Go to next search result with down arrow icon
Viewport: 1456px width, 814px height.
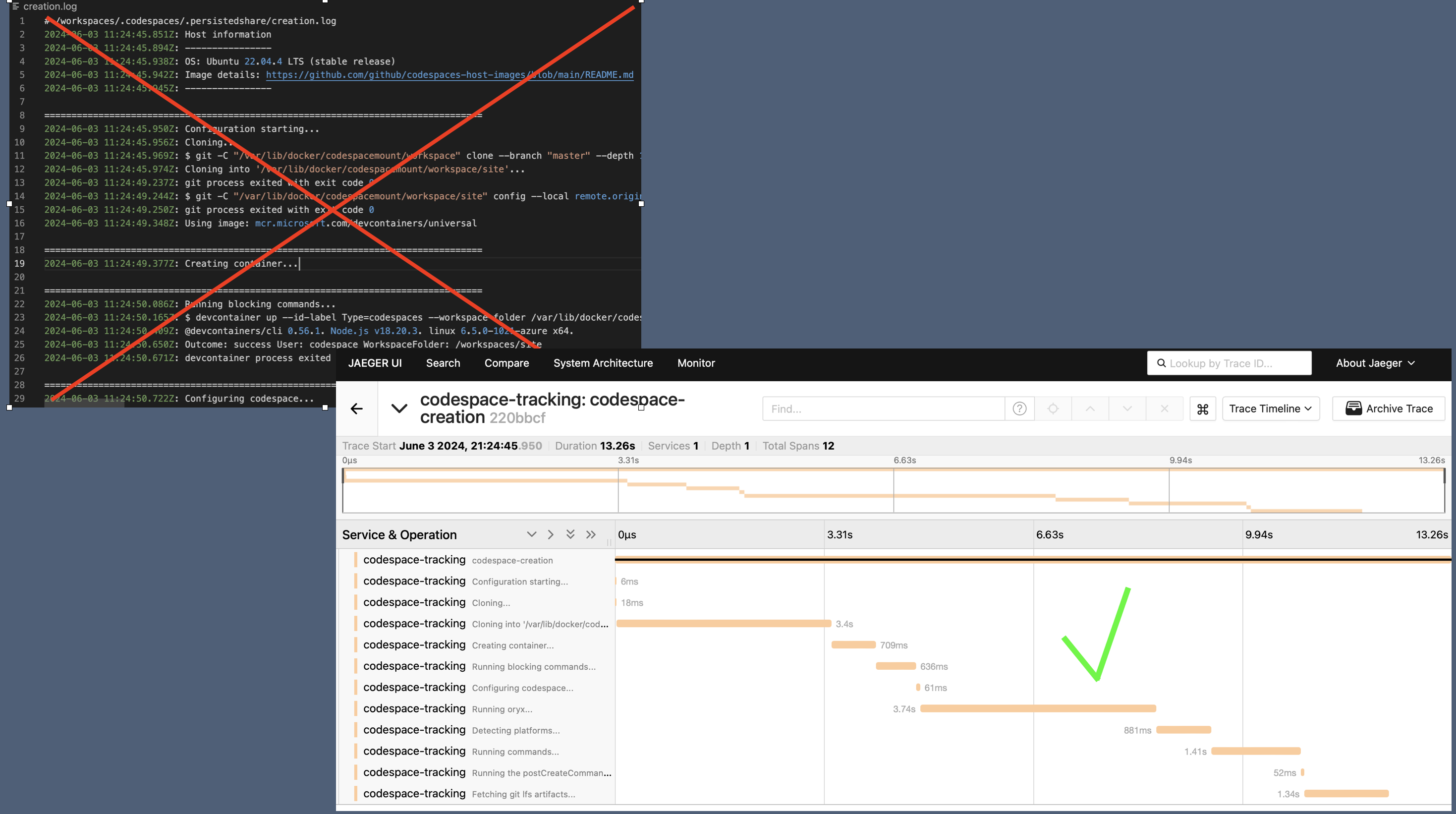click(x=1127, y=408)
